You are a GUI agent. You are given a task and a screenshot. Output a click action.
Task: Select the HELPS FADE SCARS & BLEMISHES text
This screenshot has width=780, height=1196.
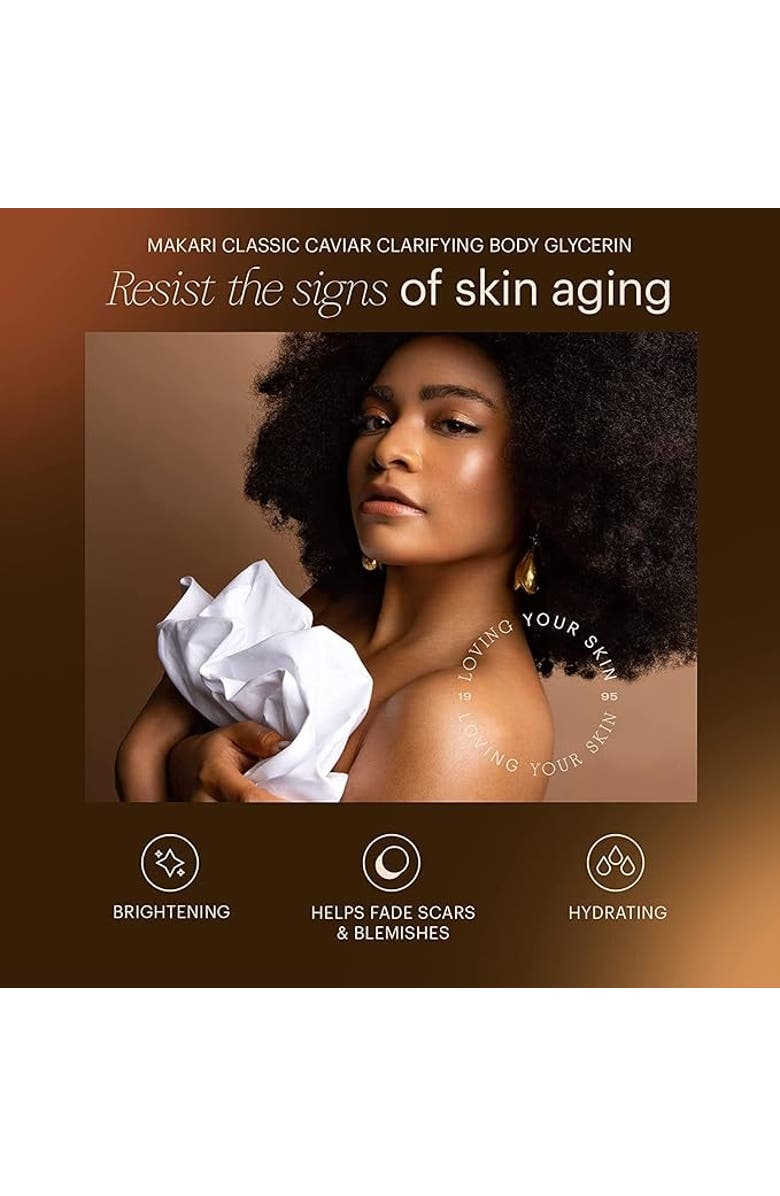click(x=393, y=922)
